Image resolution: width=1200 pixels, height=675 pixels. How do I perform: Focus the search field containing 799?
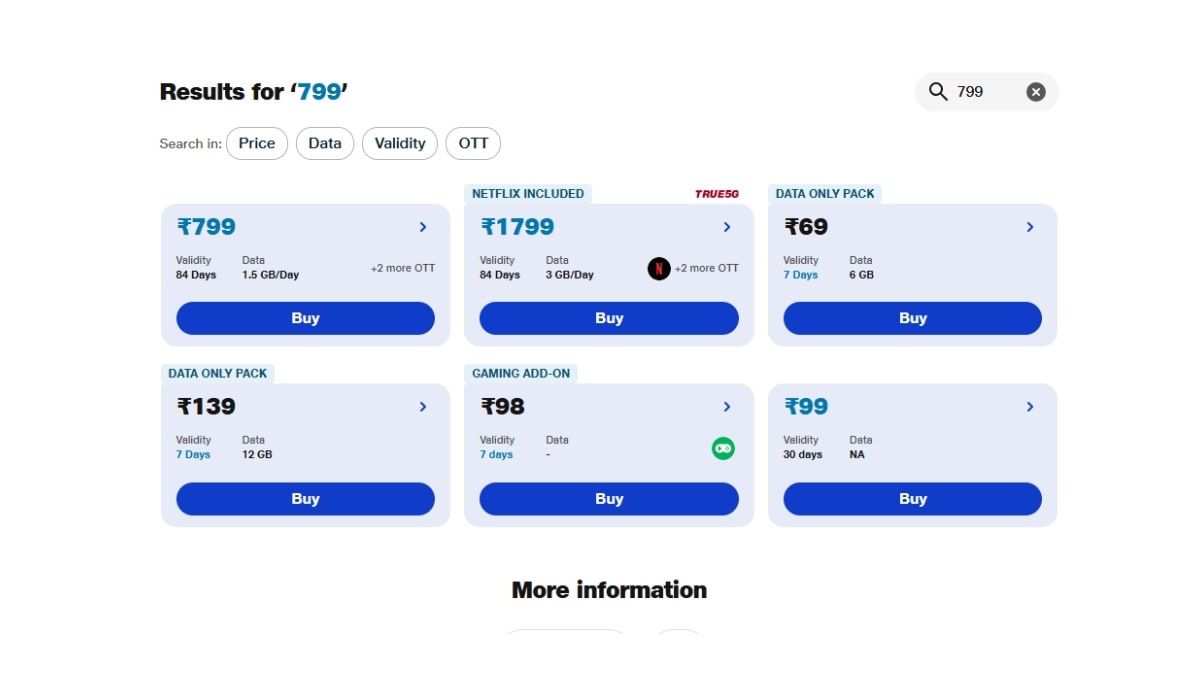pyautogui.click(x=986, y=92)
